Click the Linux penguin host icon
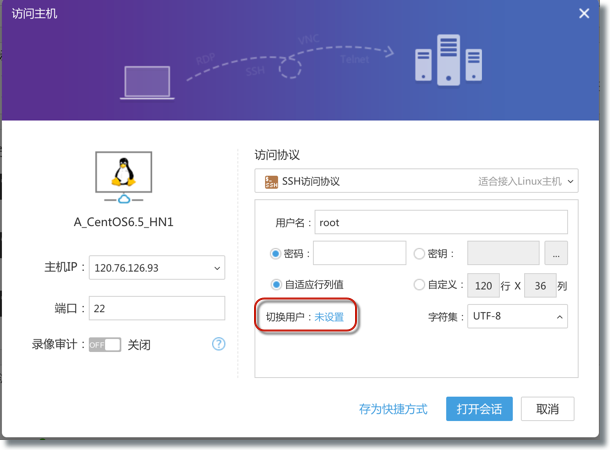Image resolution: width=610 pixels, height=450 pixels. coord(124,174)
